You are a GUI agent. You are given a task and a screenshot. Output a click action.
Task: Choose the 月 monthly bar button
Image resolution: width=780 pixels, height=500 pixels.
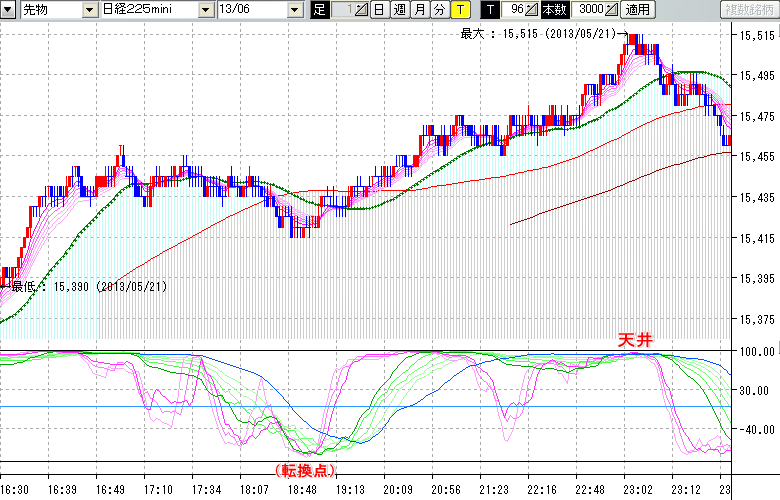419,9
